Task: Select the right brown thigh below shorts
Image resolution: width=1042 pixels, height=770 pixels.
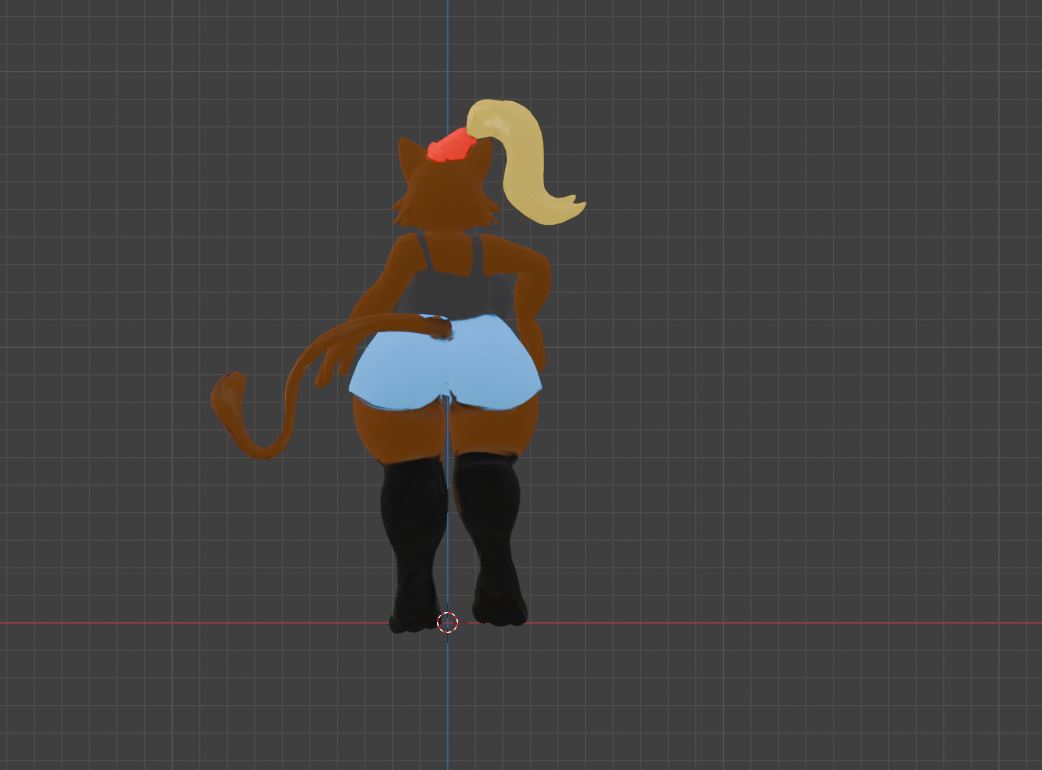Action: pos(494,427)
